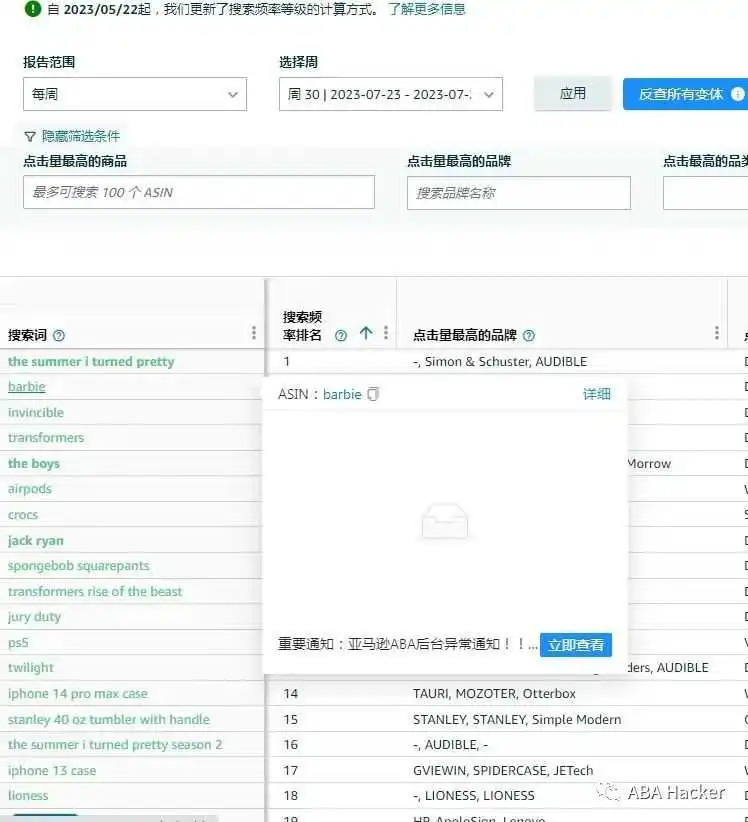Viewport: 748px width, 822px height.
Task: Open the 报告范围 dropdown set to 每周
Action: coord(135,94)
